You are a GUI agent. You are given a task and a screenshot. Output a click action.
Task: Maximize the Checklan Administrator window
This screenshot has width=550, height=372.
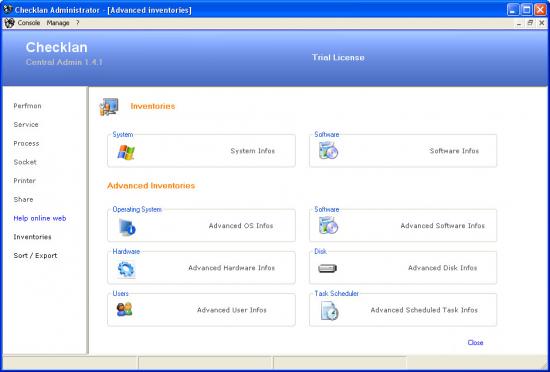click(x=527, y=10)
